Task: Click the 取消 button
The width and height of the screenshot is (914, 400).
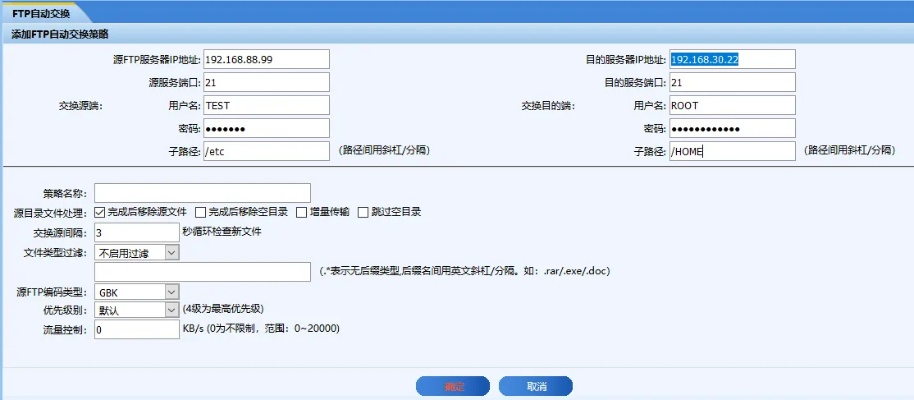Action: tap(535, 386)
